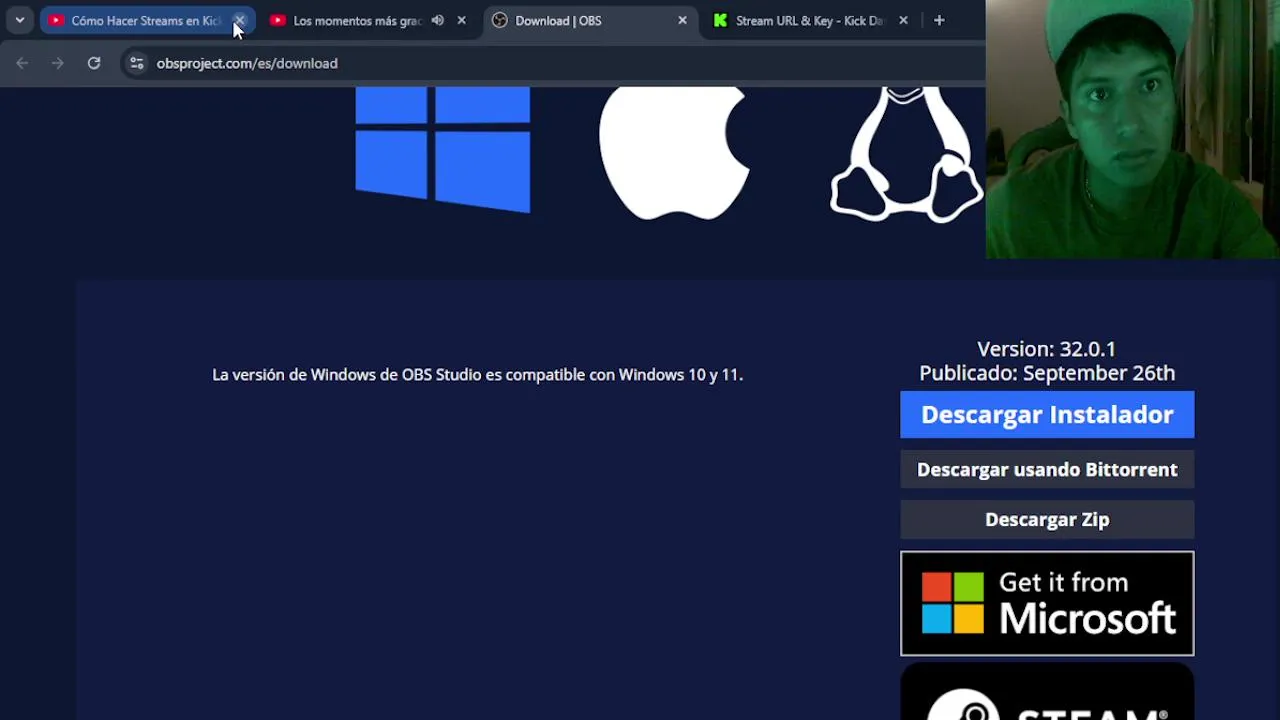Open the Steam store badge
This screenshot has width=1280, height=720.
(x=1047, y=692)
